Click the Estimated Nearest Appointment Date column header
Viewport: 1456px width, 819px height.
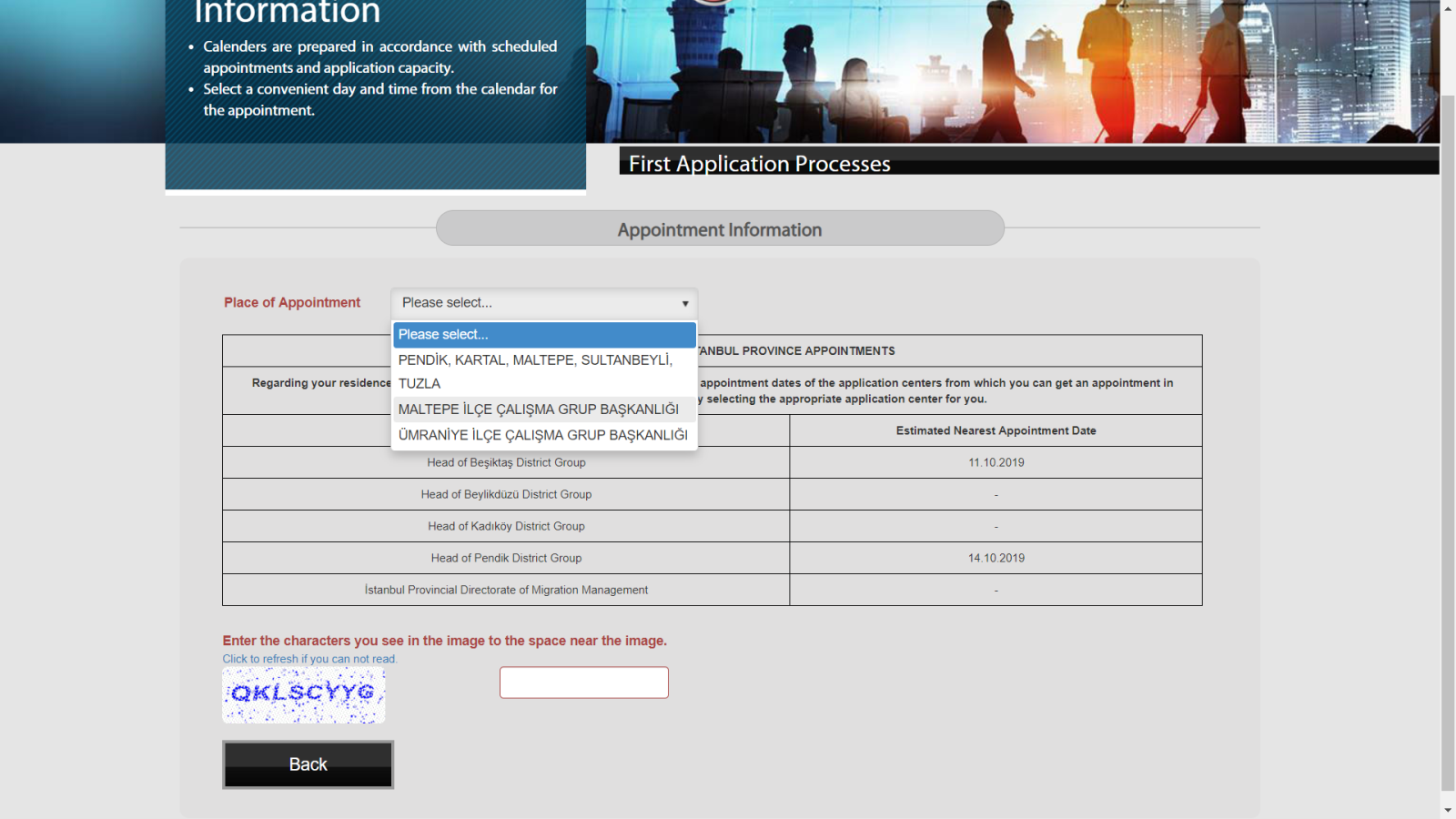click(x=996, y=430)
